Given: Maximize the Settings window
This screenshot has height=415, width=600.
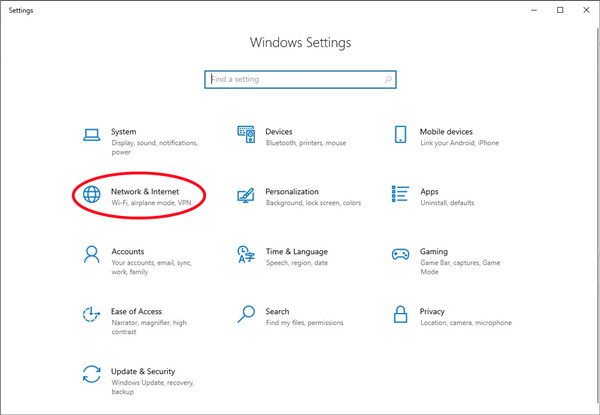Looking at the screenshot, I should (x=560, y=10).
